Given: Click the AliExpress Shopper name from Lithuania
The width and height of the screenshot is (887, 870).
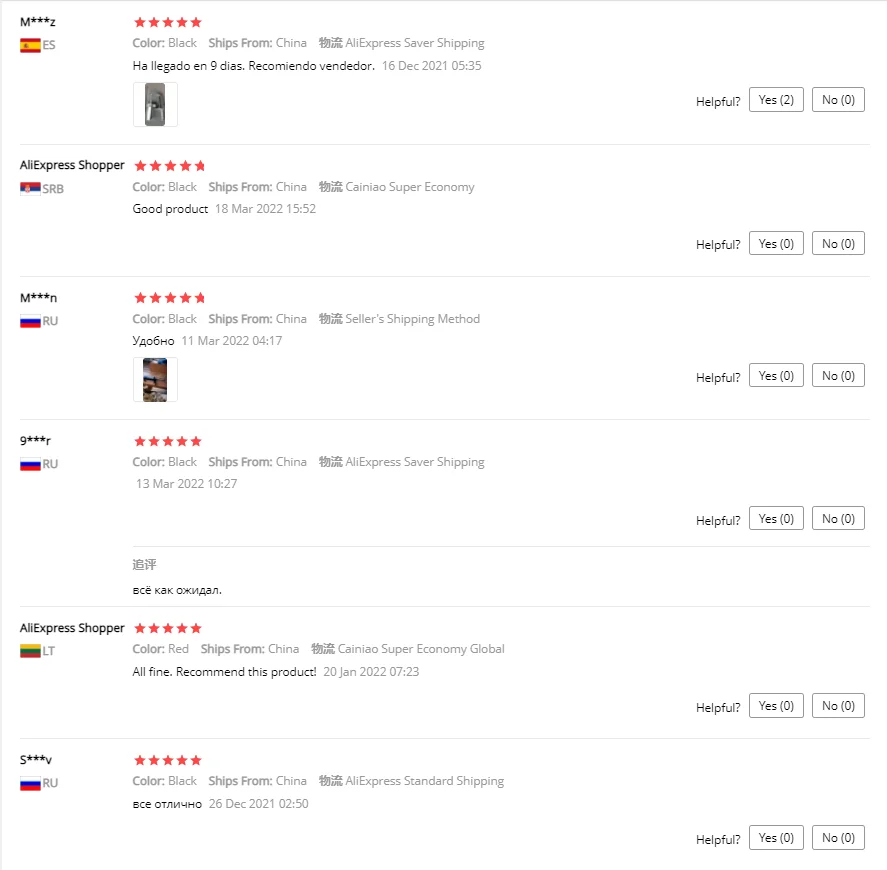Looking at the screenshot, I should (x=72, y=628).
